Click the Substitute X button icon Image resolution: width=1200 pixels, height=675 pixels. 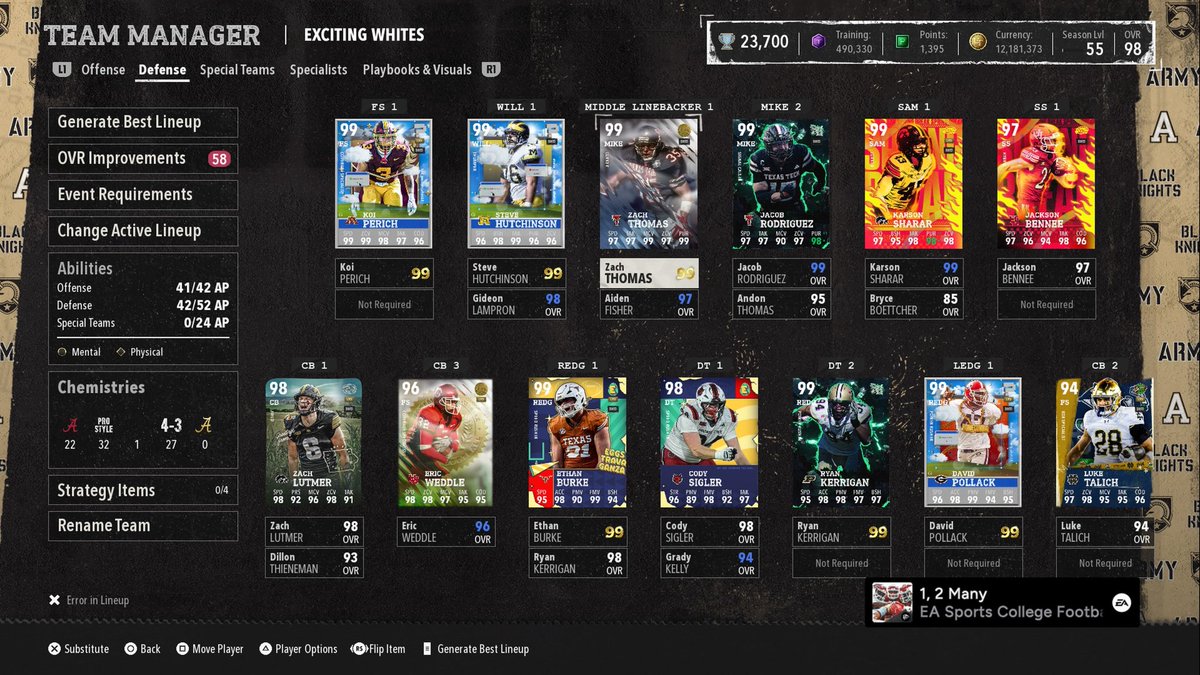(54, 649)
